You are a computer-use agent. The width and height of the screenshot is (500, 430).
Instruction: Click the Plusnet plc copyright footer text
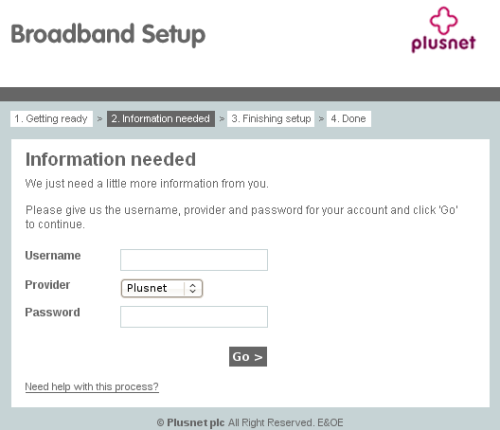[x=250, y=423]
